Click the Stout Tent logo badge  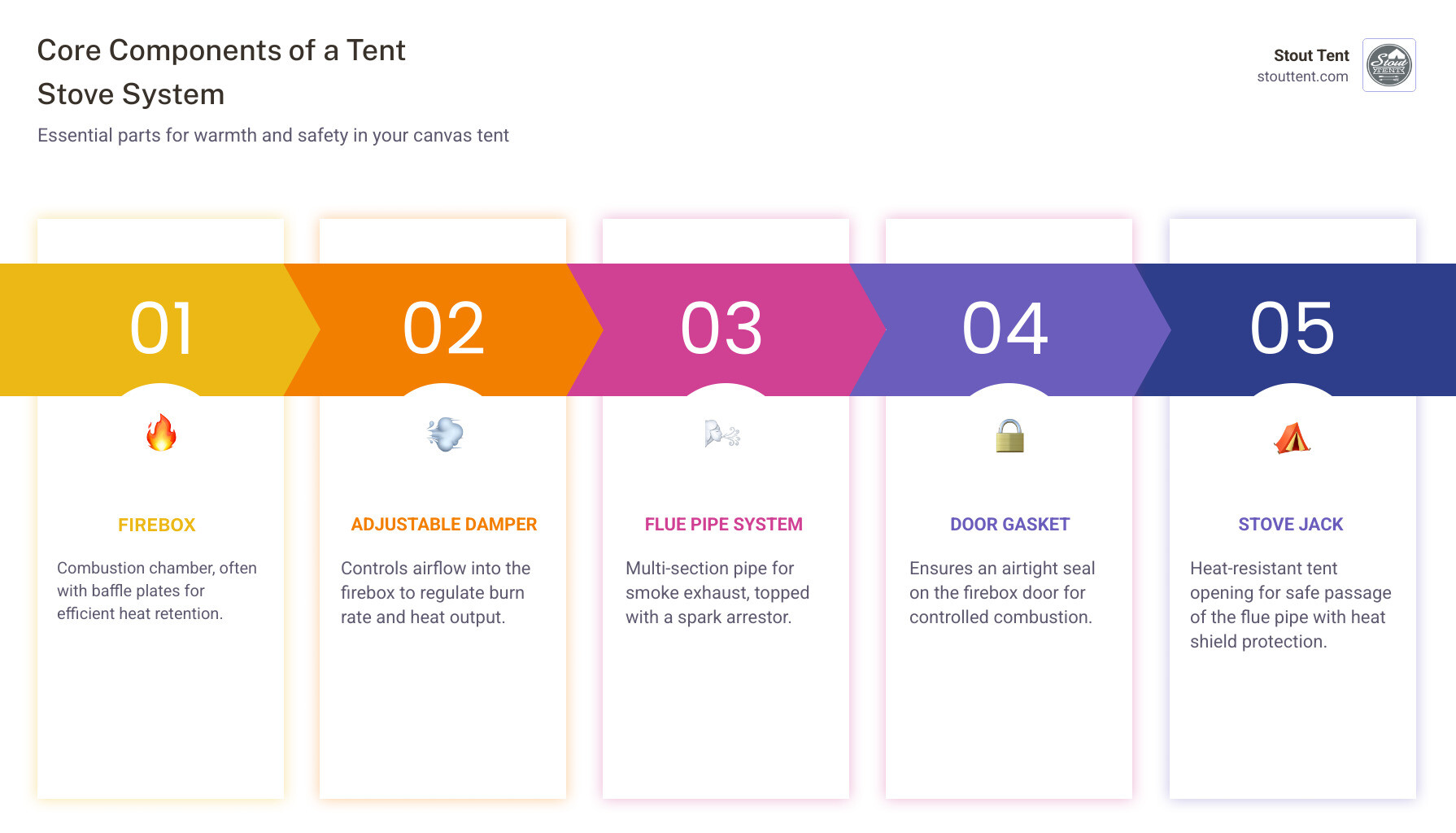pos(1388,65)
